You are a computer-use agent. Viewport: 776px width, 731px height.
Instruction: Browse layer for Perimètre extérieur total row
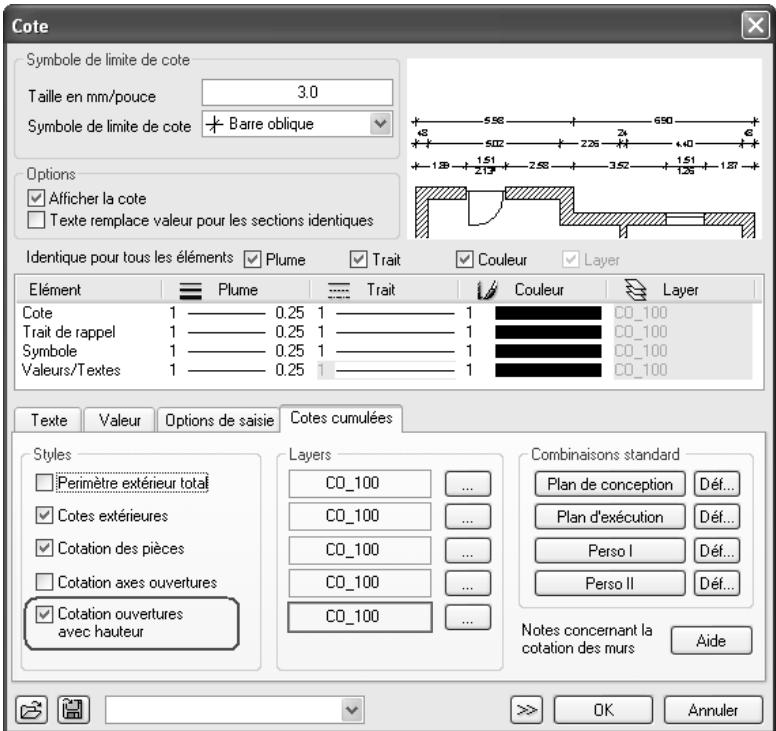tap(468, 484)
